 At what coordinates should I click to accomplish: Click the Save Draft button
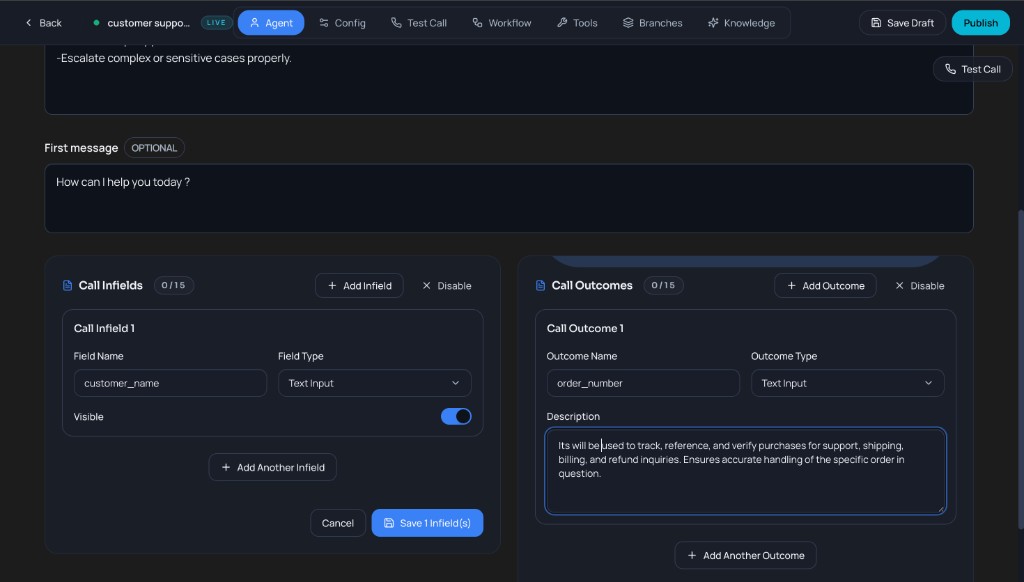[x=902, y=23]
